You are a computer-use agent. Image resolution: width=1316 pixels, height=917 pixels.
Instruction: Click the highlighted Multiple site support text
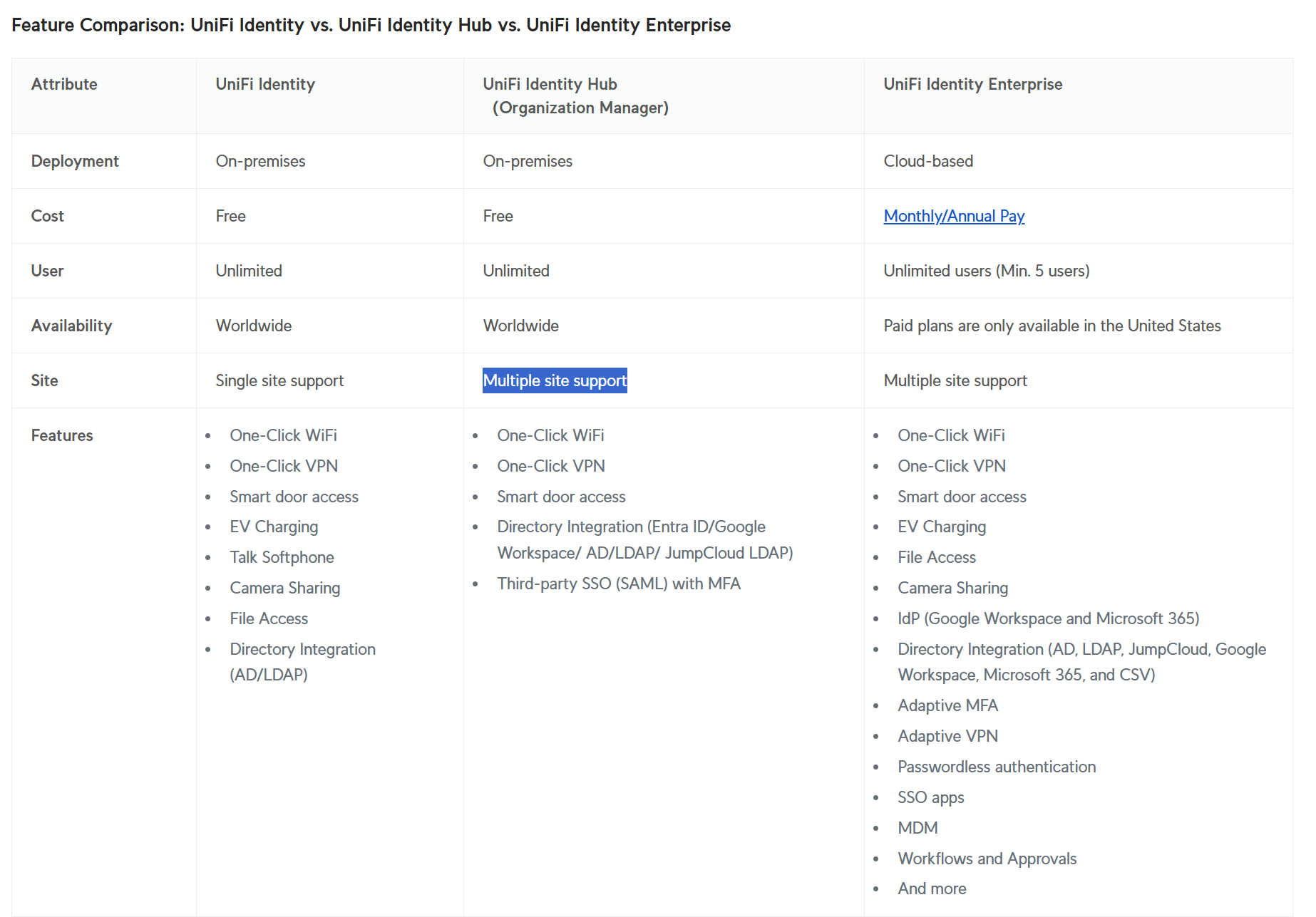coord(555,380)
